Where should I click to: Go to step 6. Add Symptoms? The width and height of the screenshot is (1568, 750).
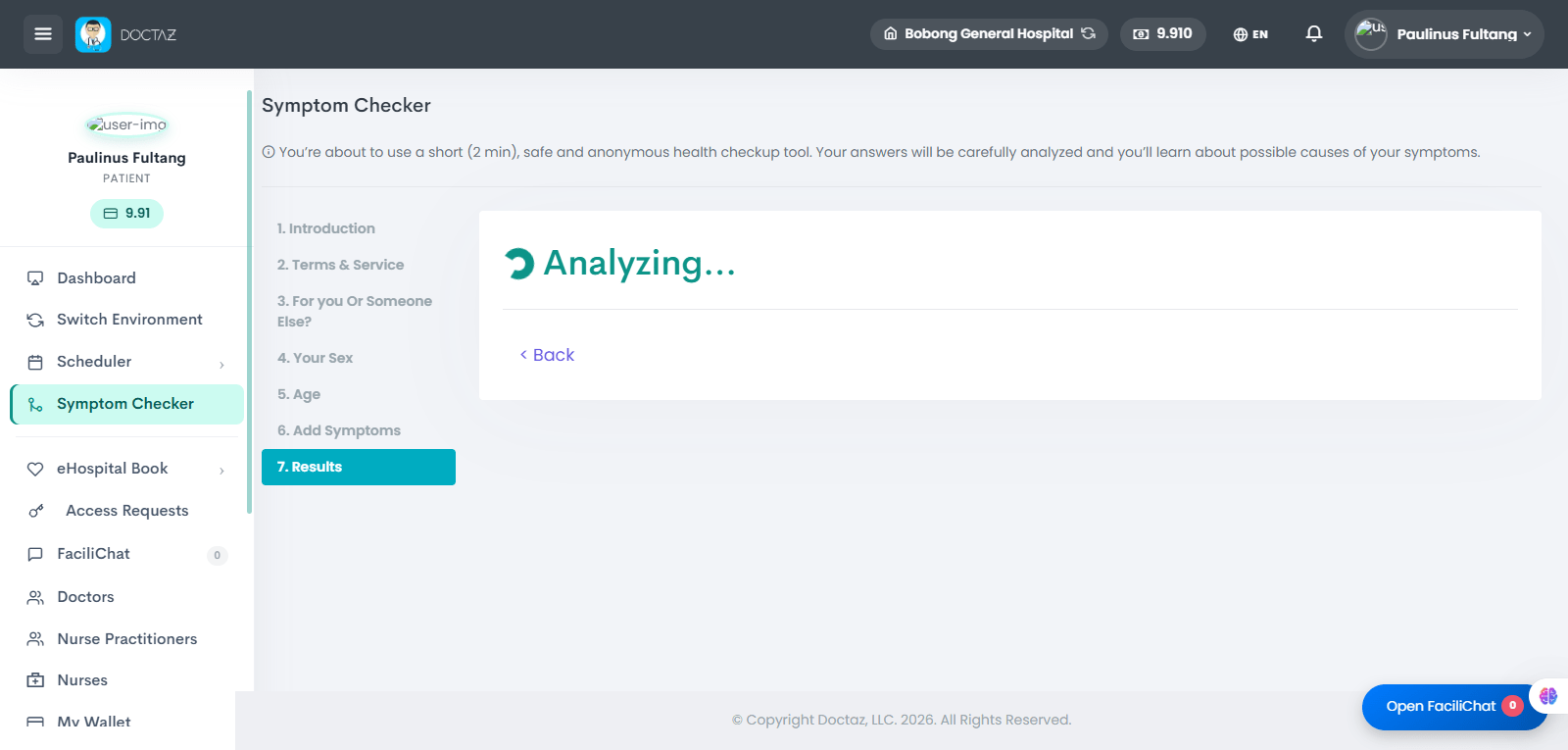pyautogui.click(x=339, y=430)
